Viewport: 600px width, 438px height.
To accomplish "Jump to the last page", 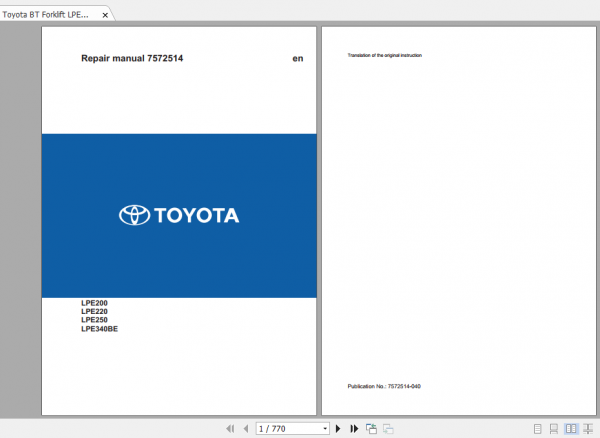I will [x=354, y=429].
